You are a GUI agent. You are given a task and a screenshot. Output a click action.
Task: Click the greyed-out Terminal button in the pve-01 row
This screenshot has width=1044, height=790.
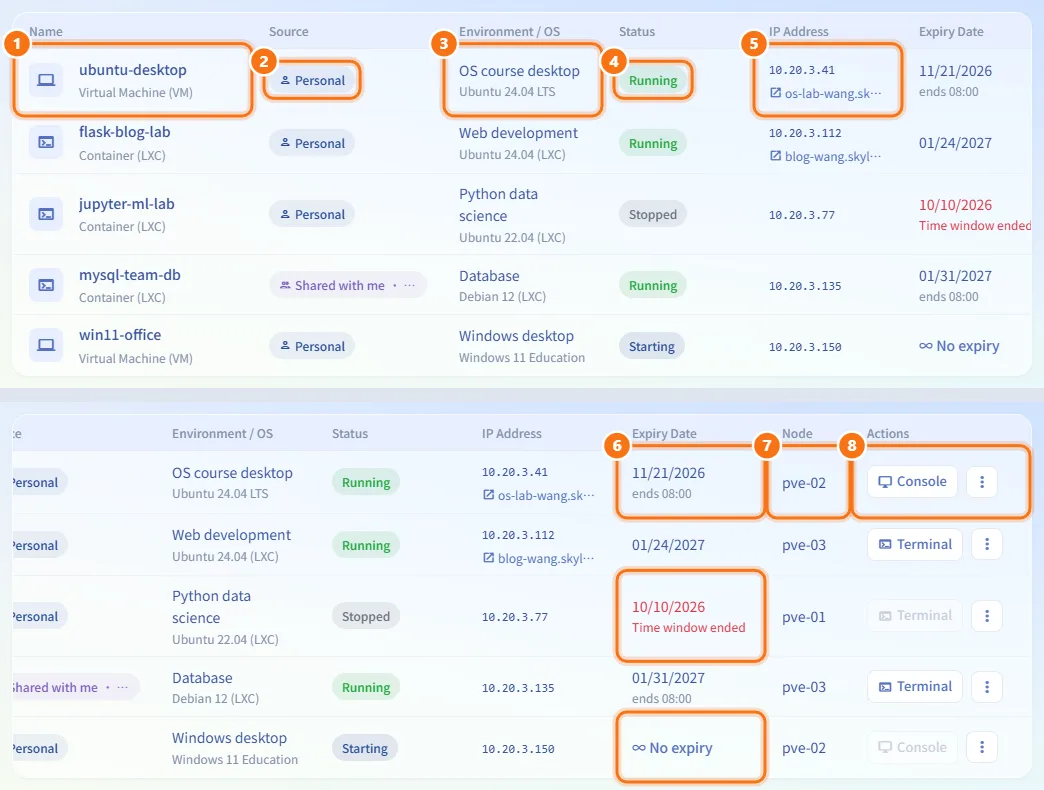(915, 616)
